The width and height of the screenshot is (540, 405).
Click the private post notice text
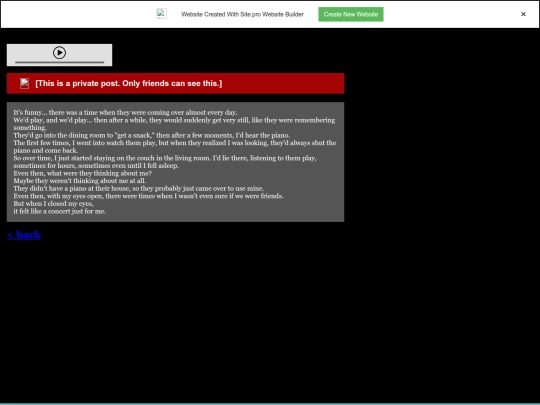tap(128, 83)
